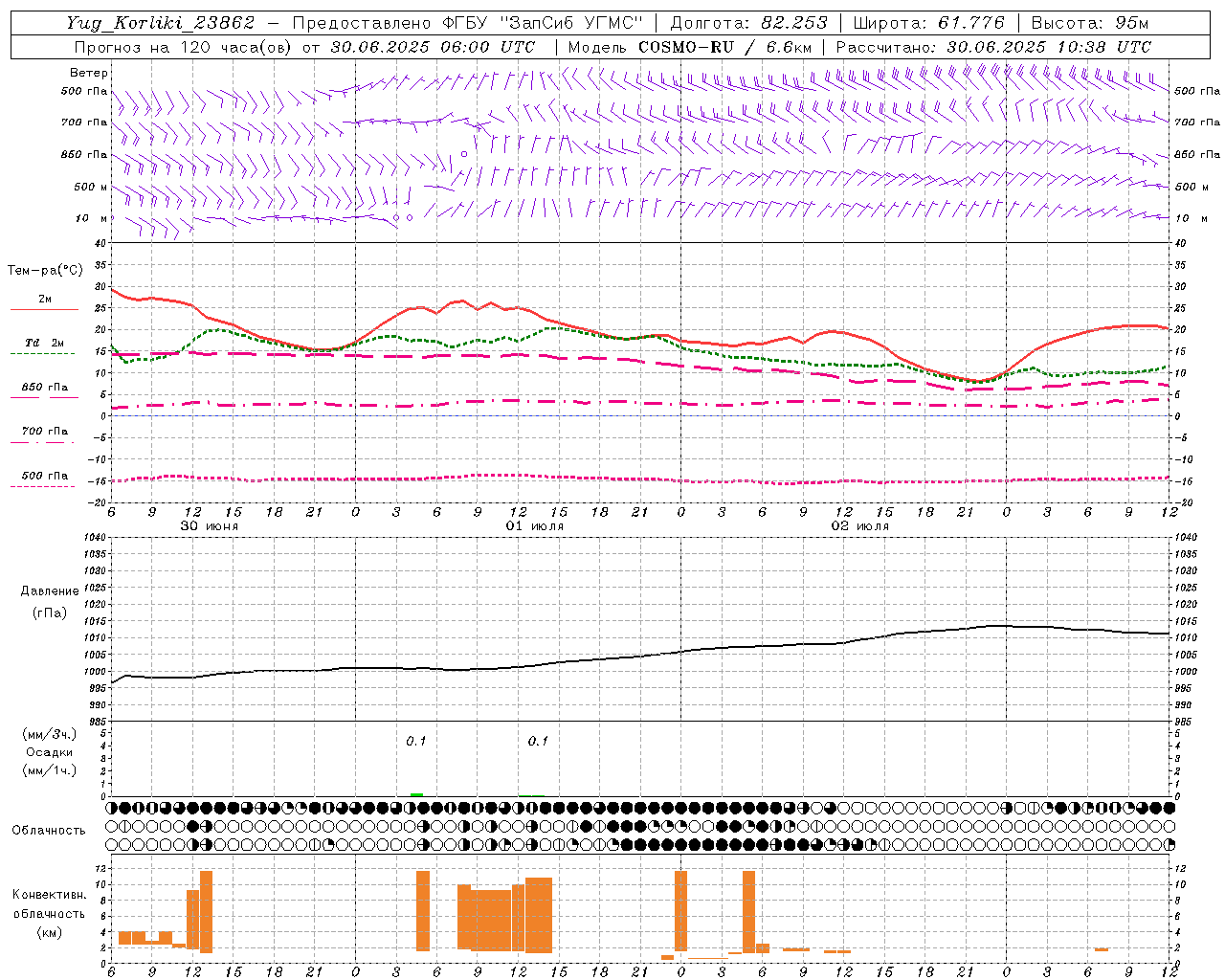Select the latitude value Широта: 61.776
Viewport: 1225px width, 980px height.
(x=928, y=23)
